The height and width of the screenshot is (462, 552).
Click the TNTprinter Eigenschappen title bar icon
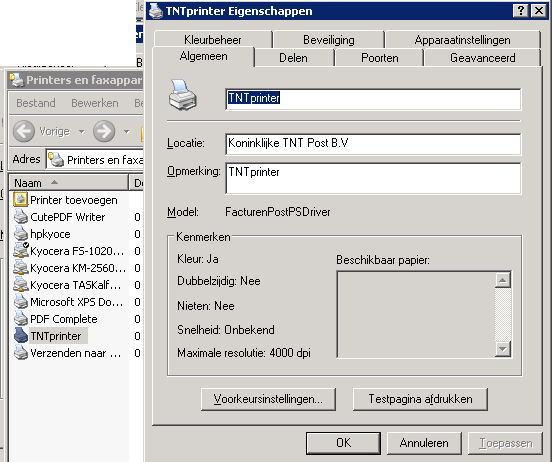[156, 11]
